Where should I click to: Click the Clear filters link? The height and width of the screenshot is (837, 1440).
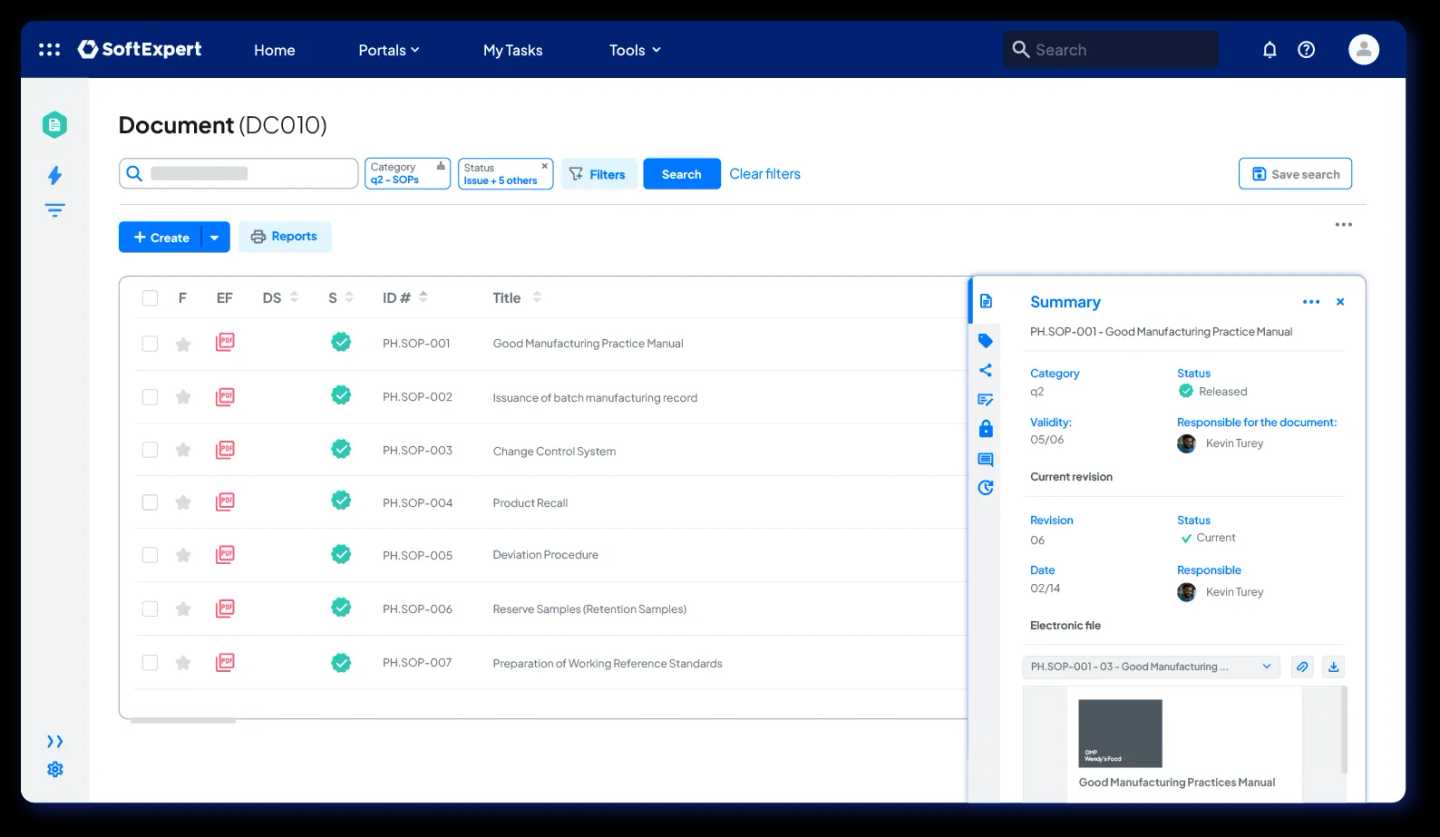[764, 173]
